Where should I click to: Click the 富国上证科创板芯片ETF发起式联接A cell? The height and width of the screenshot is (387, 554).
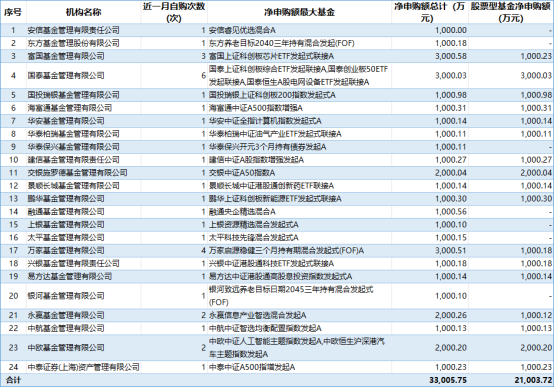(x=299, y=56)
